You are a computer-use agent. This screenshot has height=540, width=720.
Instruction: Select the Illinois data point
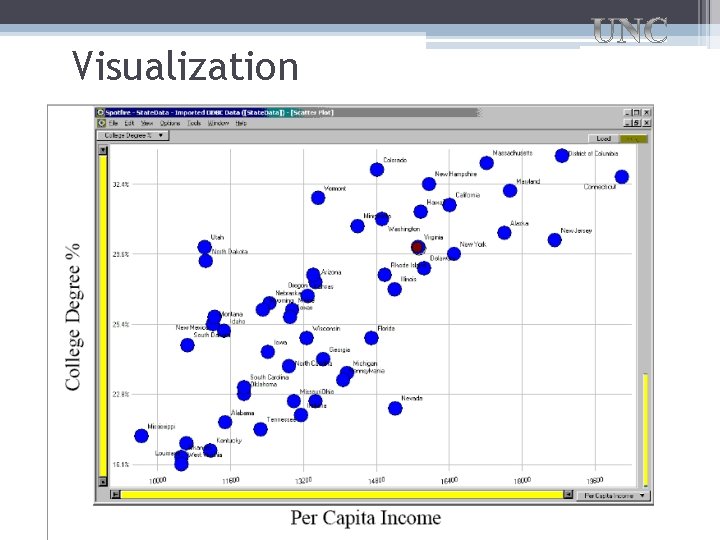[394, 289]
